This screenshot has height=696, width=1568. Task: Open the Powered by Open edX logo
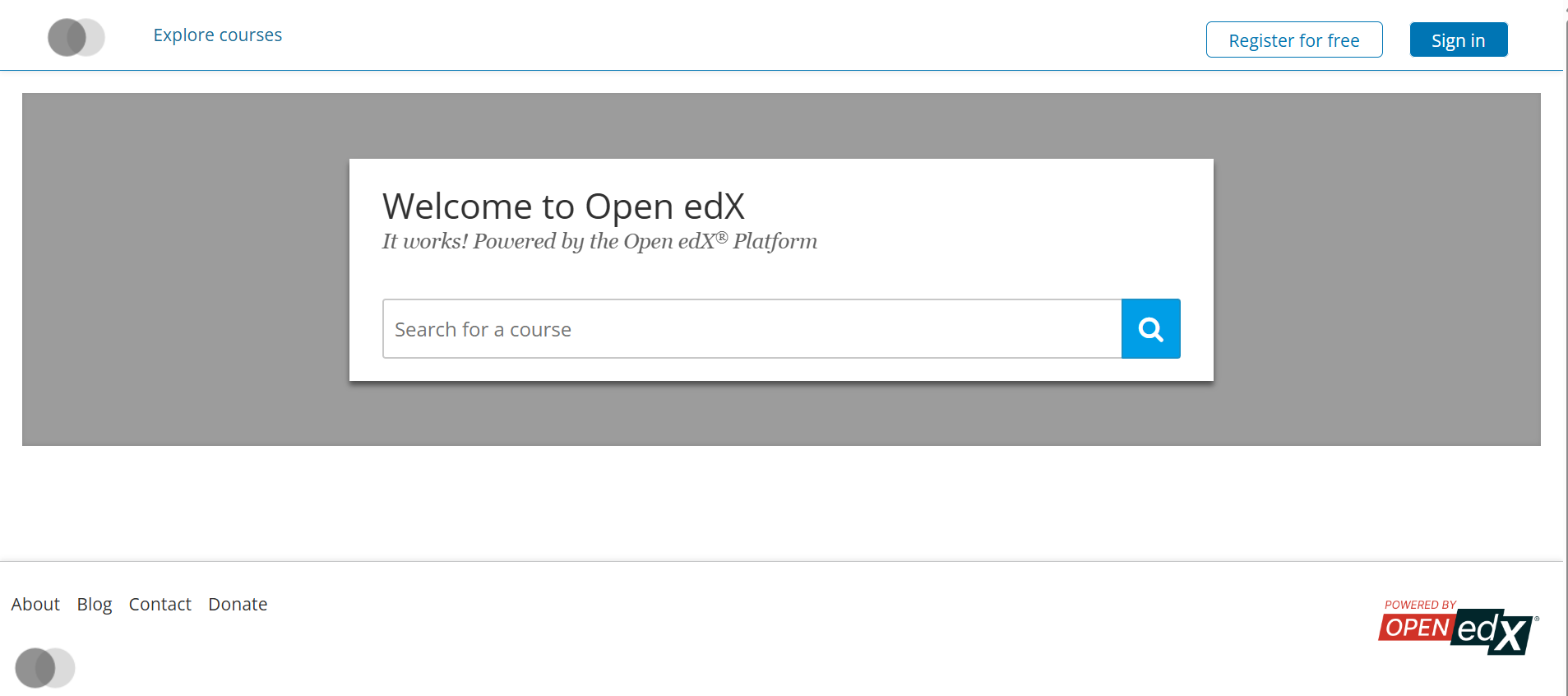(1459, 627)
